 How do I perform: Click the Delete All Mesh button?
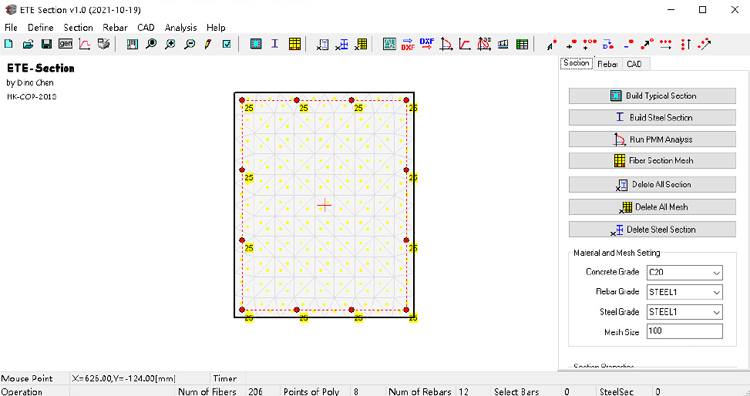click(652, 207)
